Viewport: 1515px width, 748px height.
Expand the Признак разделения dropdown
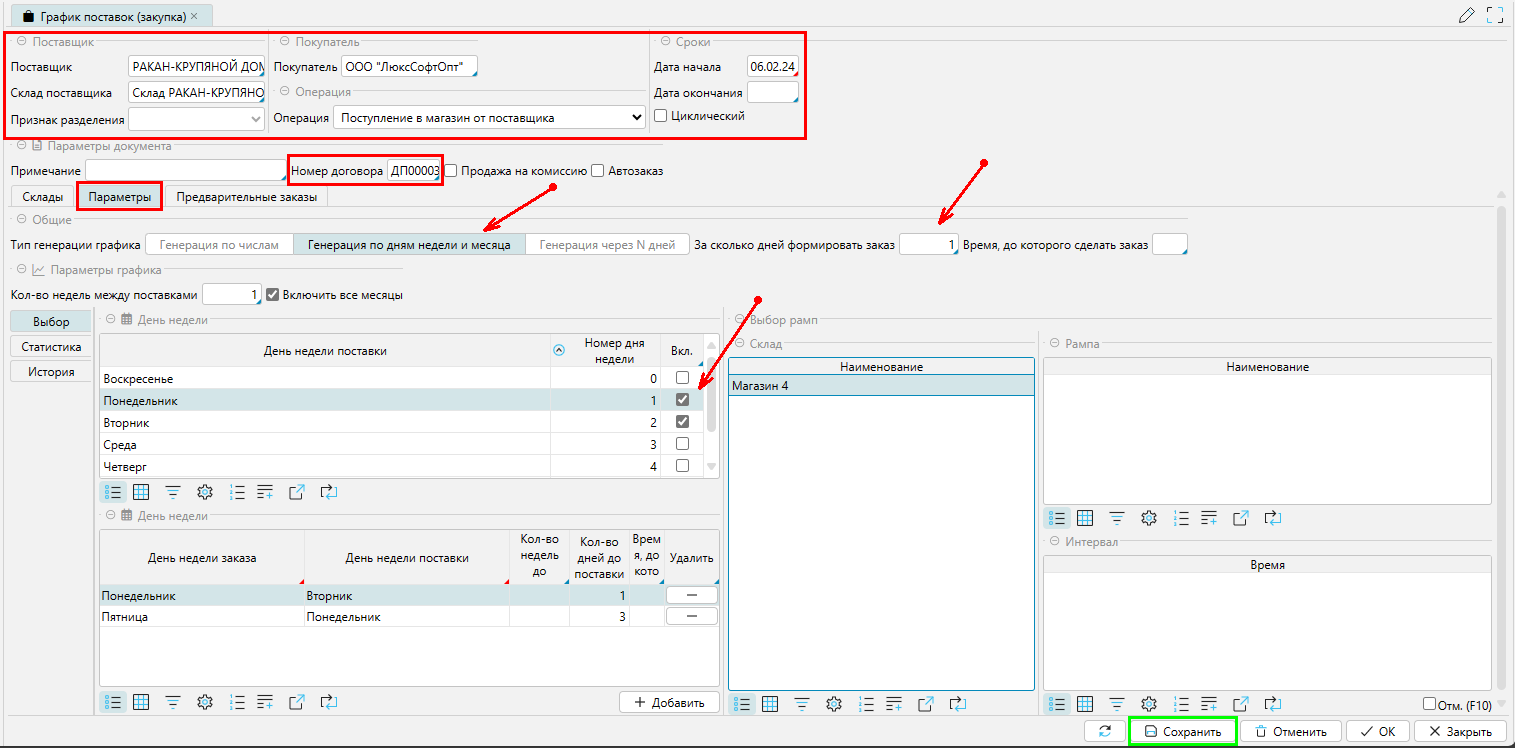[x=255, y=120]
